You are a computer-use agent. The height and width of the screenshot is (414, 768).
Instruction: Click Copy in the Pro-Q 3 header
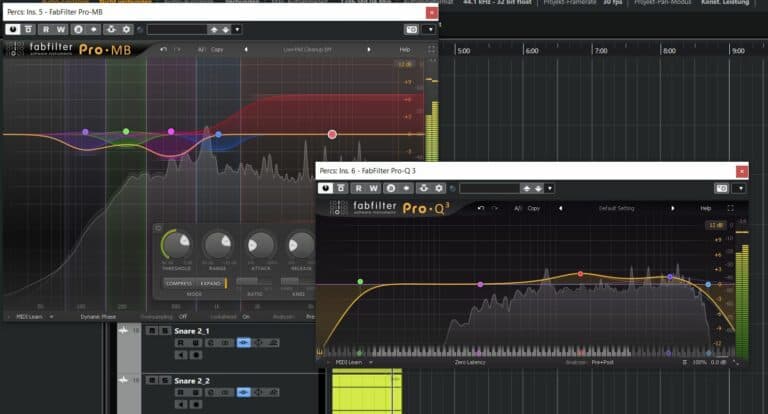click(x=533, y=208)
